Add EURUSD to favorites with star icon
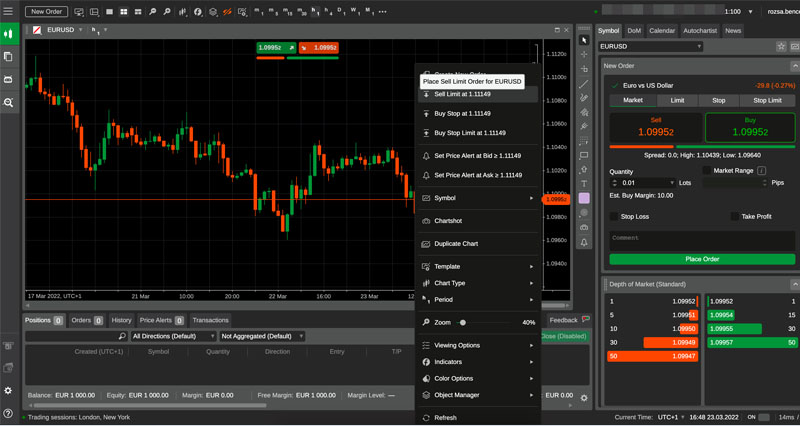The width and height of the screenshot is (800, 426). pos(781,46)
